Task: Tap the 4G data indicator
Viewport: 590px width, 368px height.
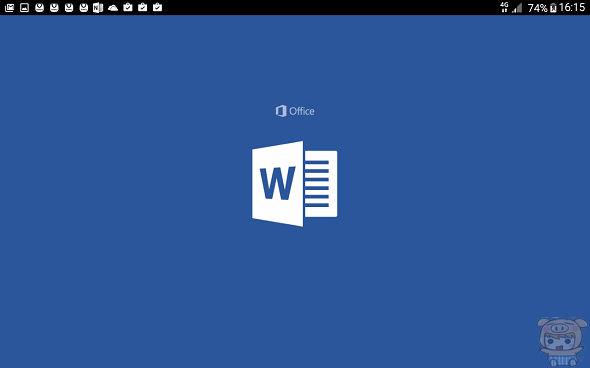Action: pyautogui.click(x=504, y=7)
